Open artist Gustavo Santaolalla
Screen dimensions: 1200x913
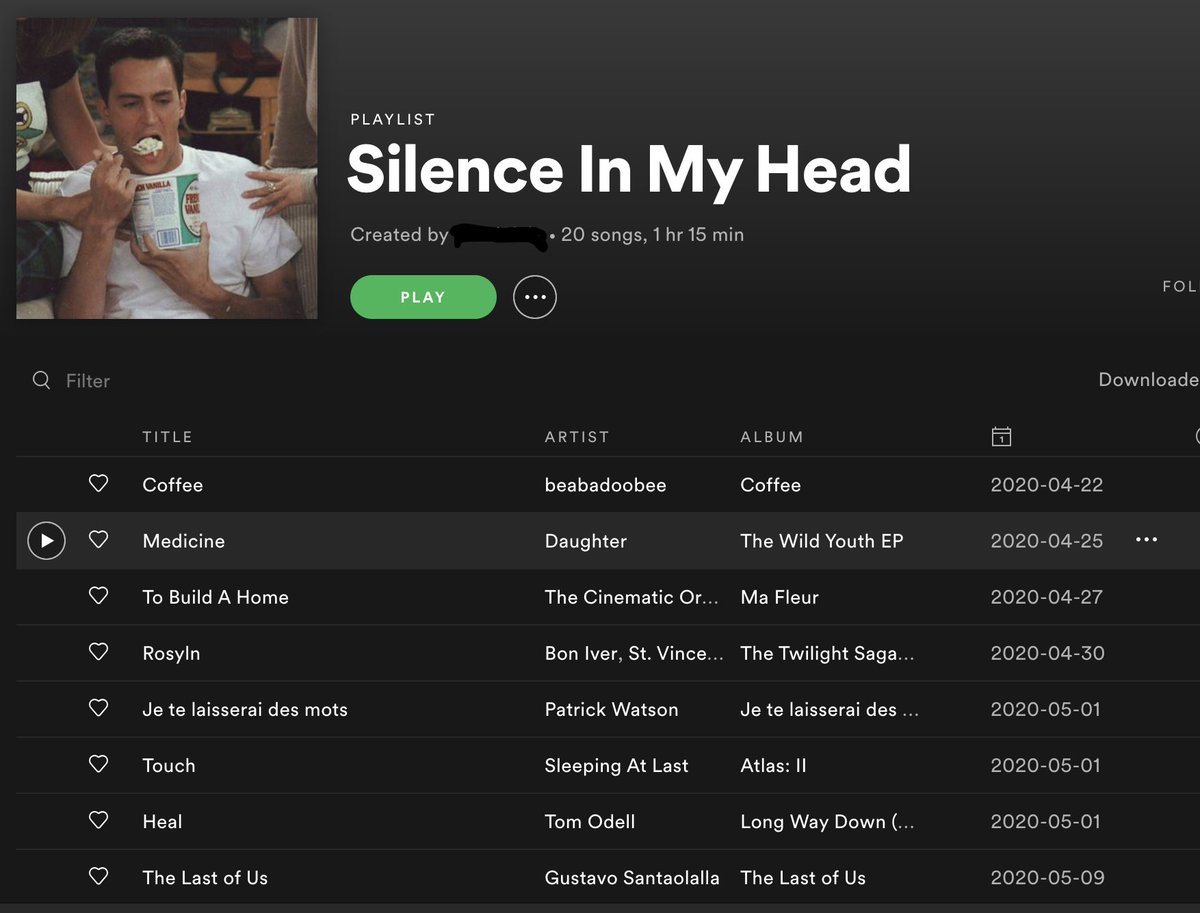pos(632,877)
